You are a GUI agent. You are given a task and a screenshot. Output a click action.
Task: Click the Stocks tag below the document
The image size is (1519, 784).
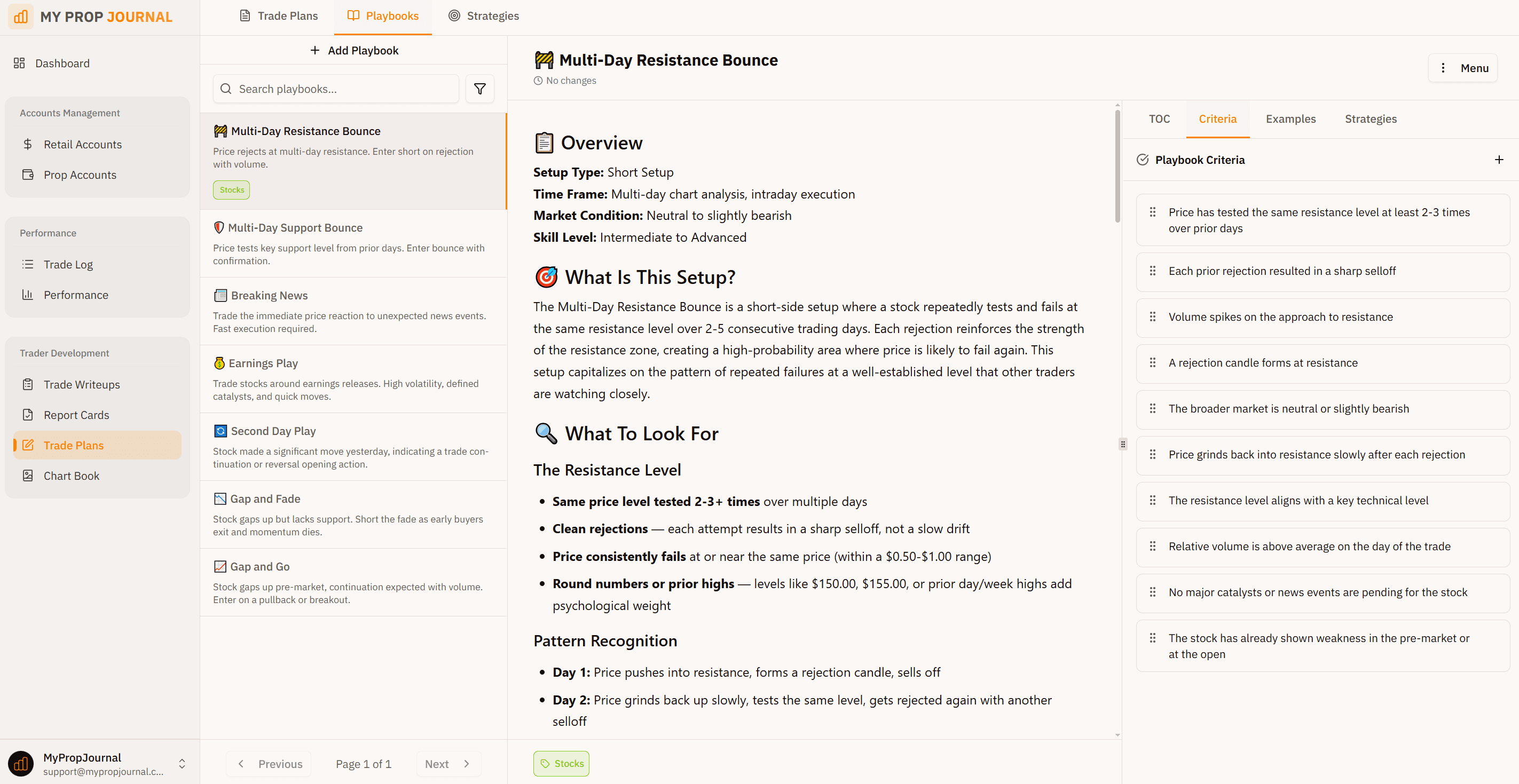click(561, 764)
